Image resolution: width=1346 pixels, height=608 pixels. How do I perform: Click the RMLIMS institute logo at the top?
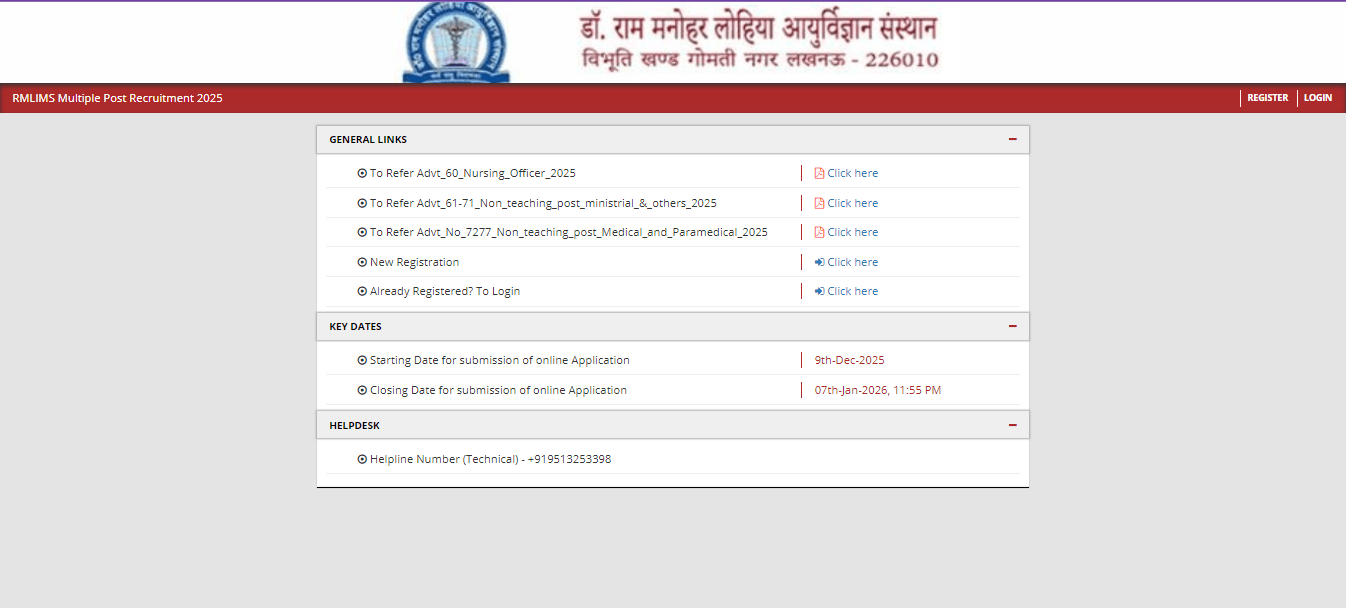tap(455, 42)
